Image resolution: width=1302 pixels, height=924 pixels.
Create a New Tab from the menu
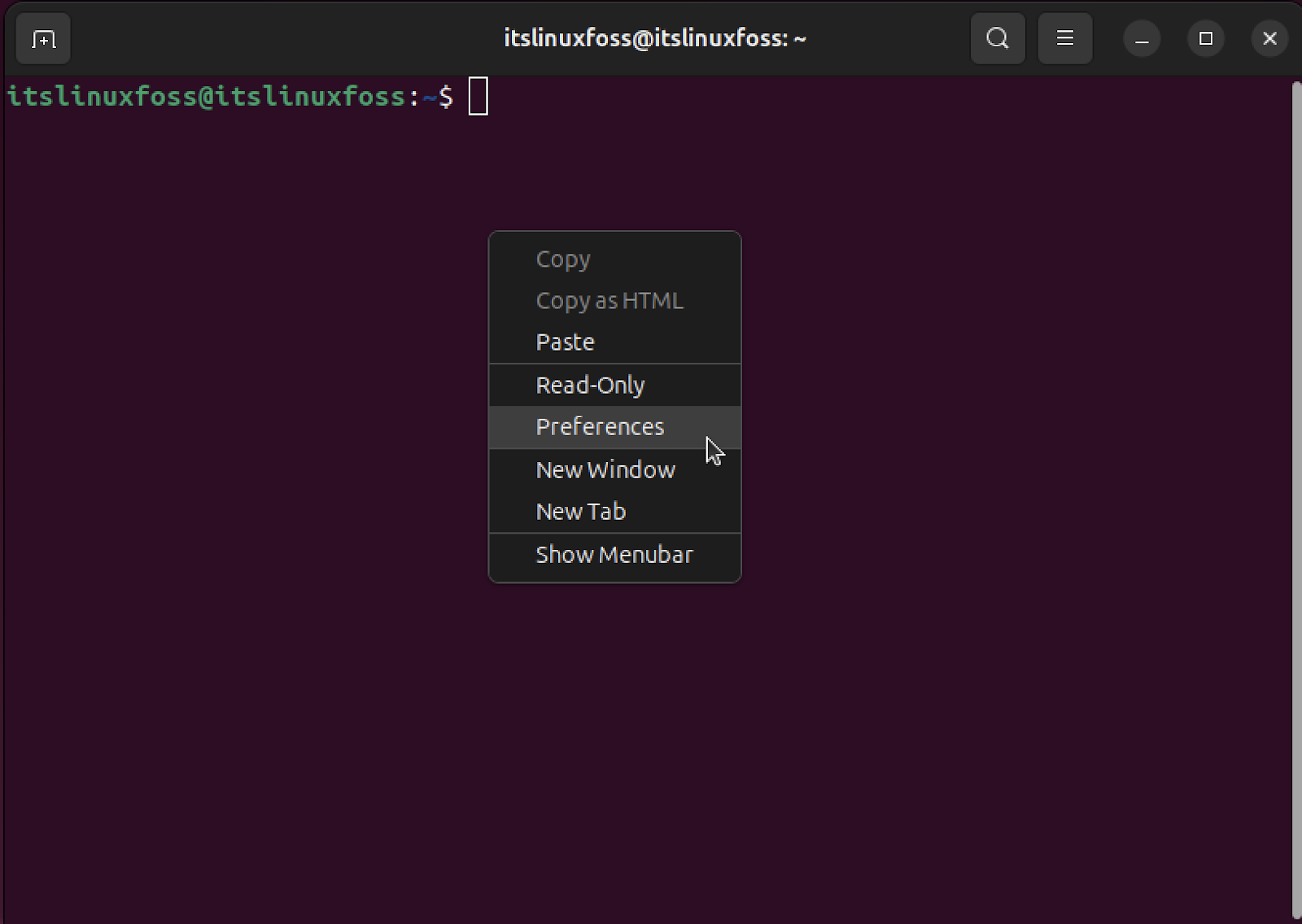tap(580, 511)
